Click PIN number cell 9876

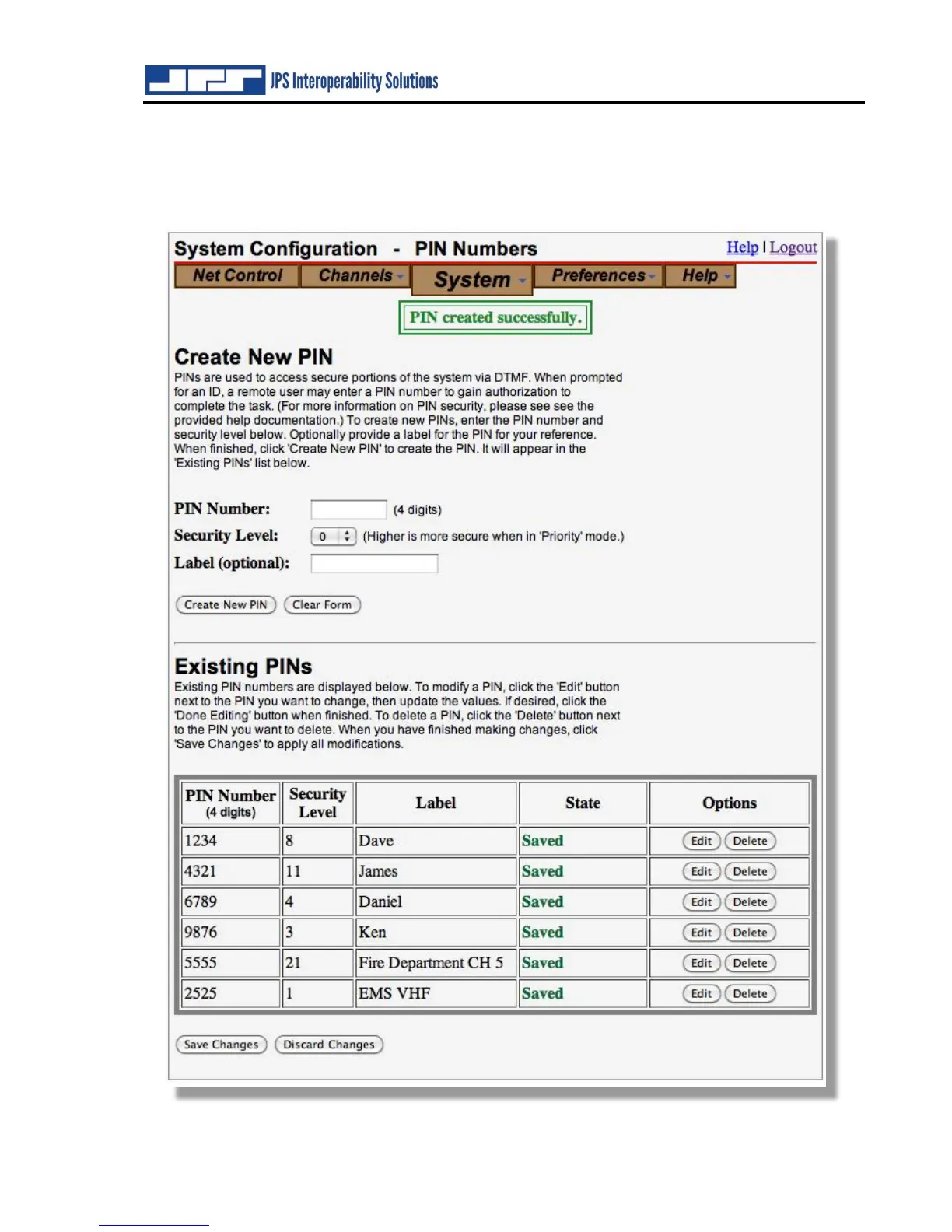click(230, 933)
